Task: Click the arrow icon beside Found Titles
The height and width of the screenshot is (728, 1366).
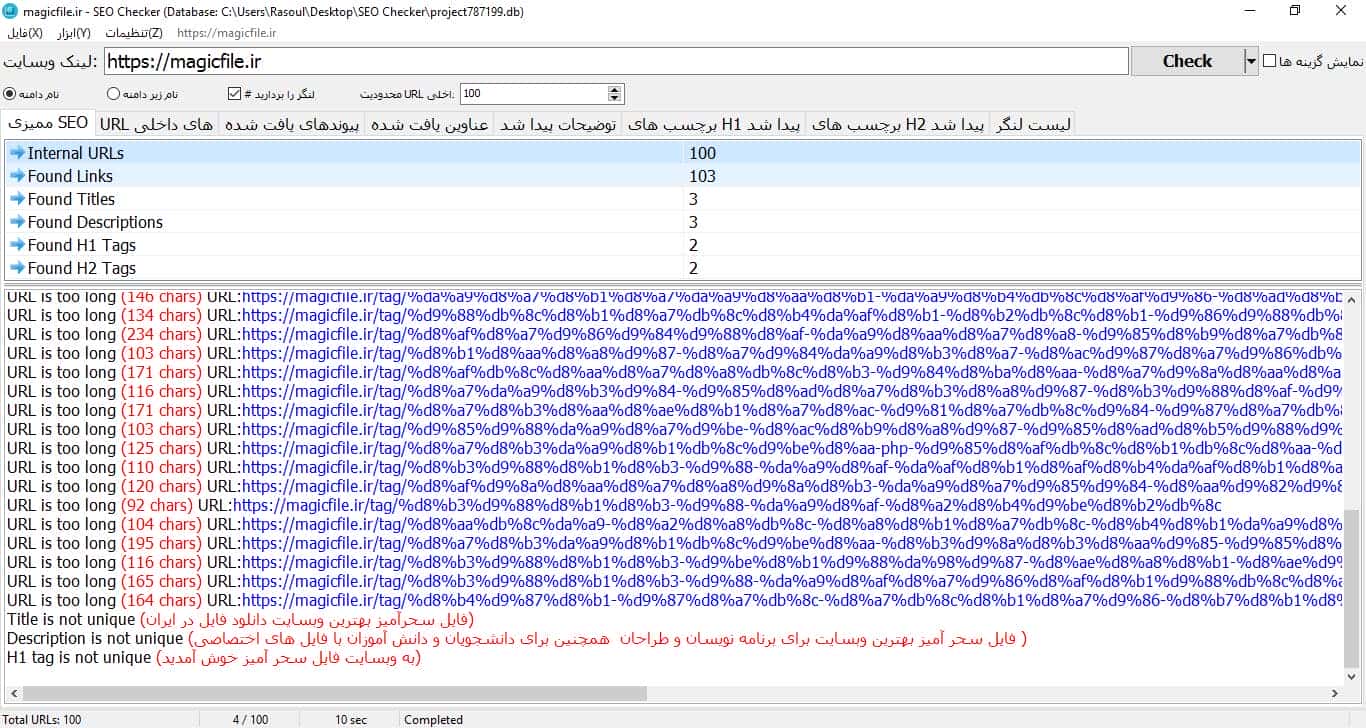Action: pos(17,199)
